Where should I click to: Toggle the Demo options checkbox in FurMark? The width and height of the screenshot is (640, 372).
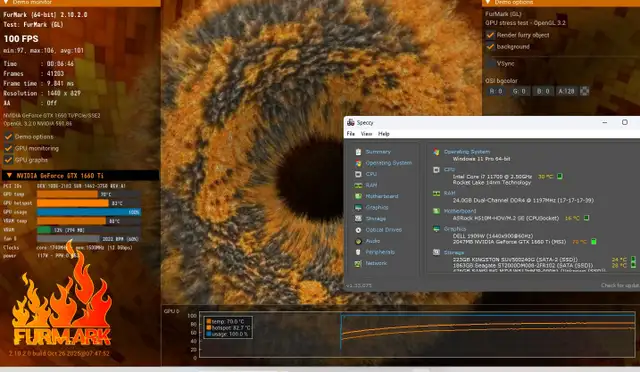tap(8, 137)
